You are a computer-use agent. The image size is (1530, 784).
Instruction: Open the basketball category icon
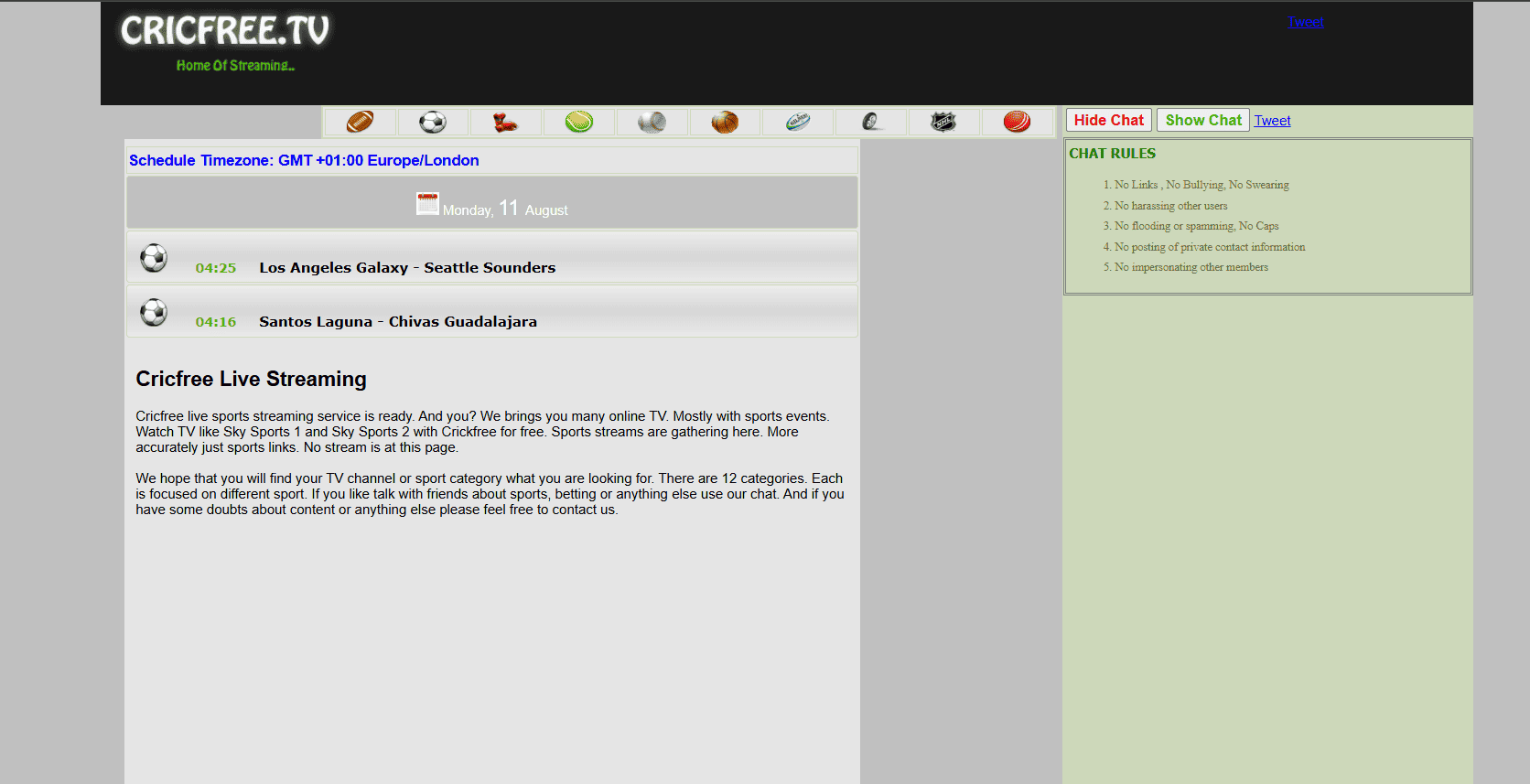tap(725, 122)
